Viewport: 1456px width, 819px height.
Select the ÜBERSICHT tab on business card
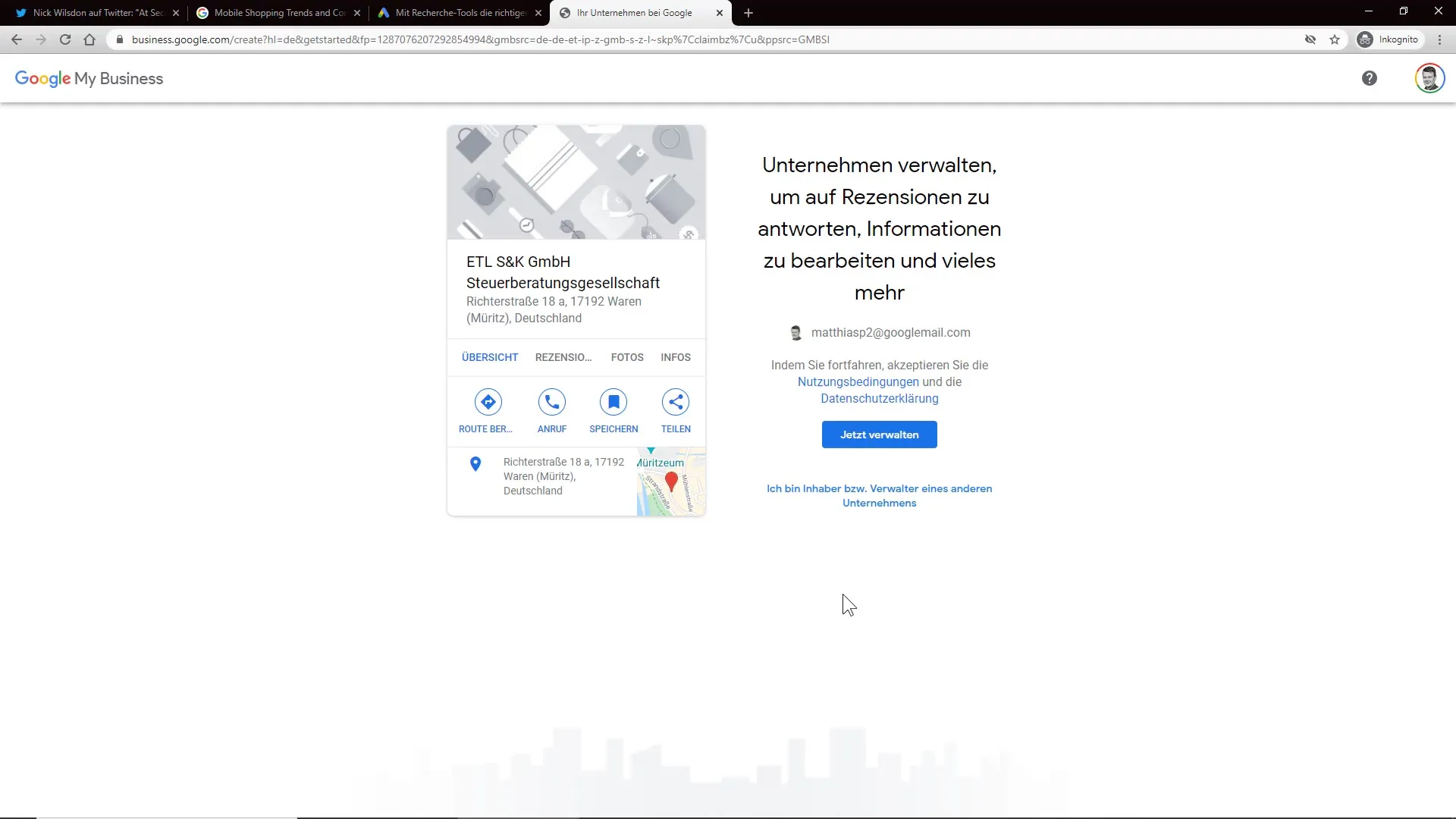[490, 357]
